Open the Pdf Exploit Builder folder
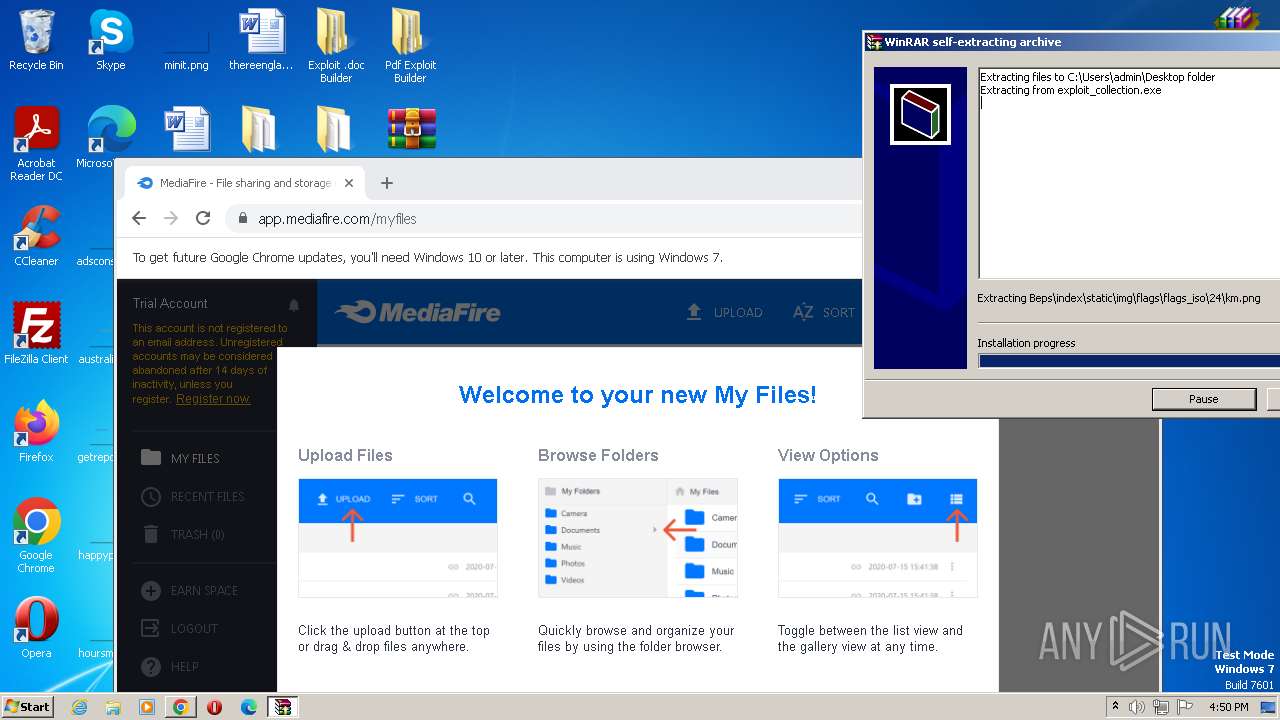The width and height of the screenshot is (1280, 720). (x=410, y=45)
